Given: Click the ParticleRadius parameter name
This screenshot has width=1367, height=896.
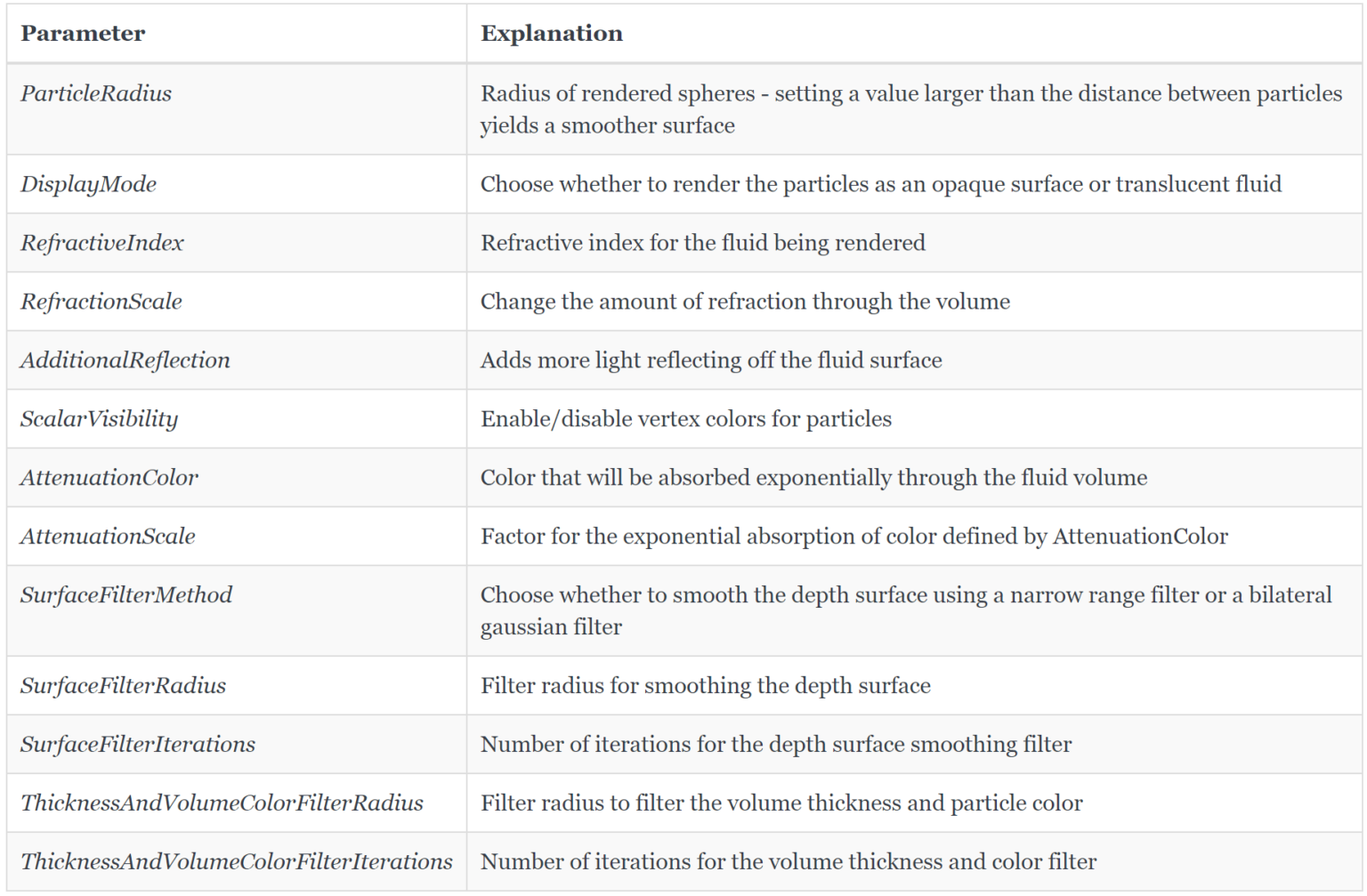Looking at the screenshot, I should (96, 93).
